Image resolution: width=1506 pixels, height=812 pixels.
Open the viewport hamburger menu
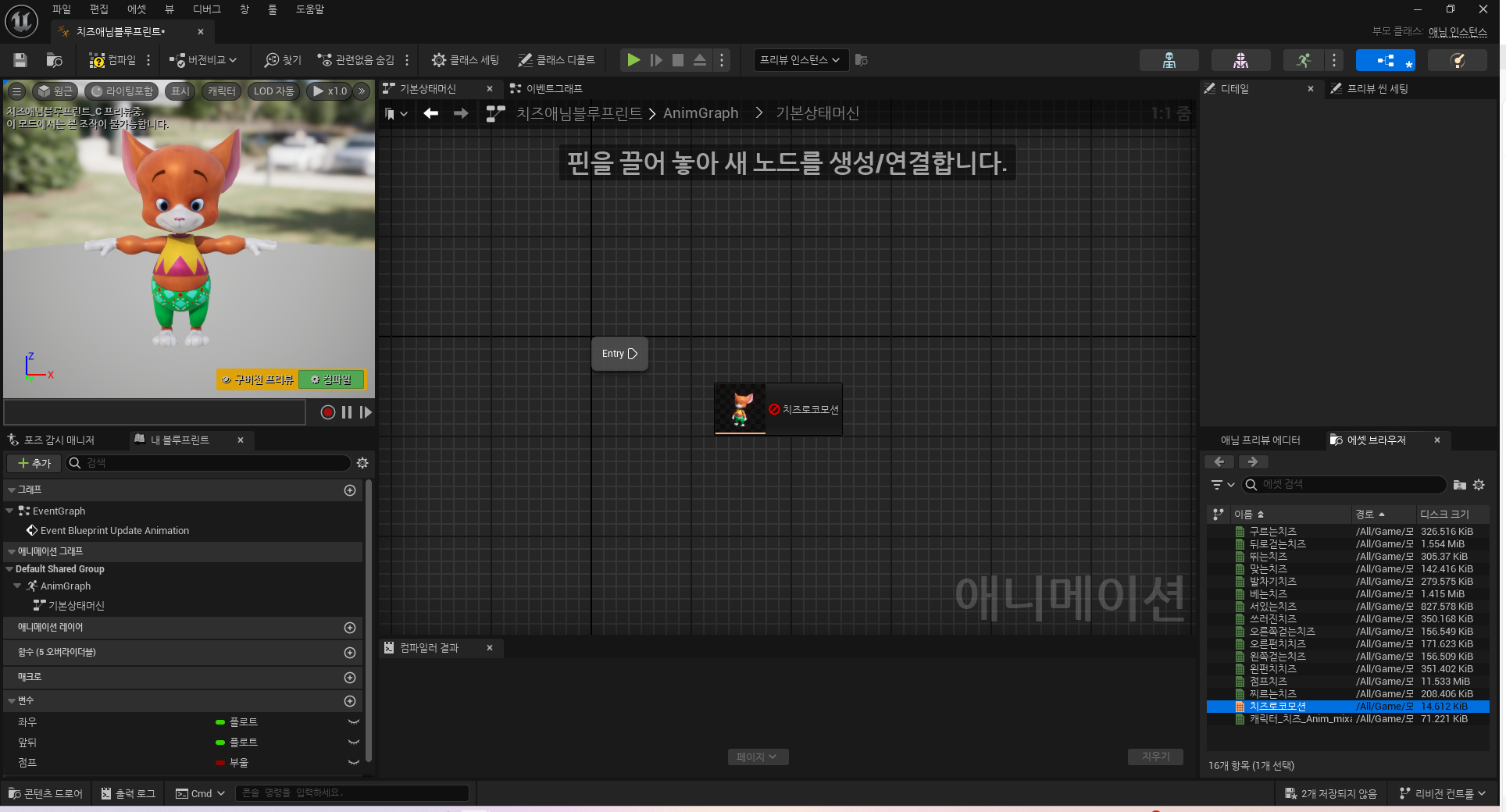coord(16,91)
